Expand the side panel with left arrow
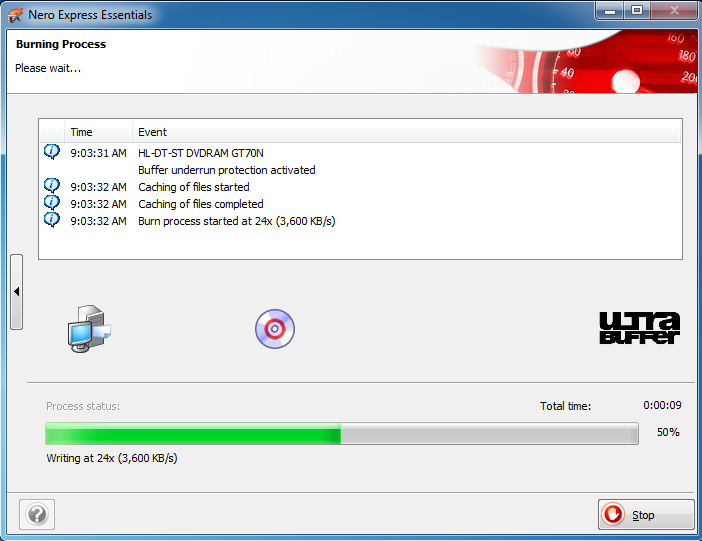The image size is (702, 541). [x=17, y=292]
